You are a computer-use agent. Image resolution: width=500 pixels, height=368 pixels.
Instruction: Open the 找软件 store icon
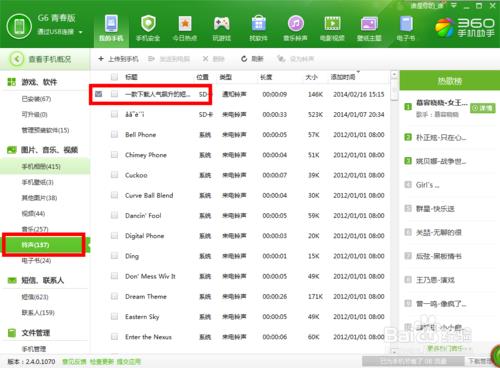[259, 24]
